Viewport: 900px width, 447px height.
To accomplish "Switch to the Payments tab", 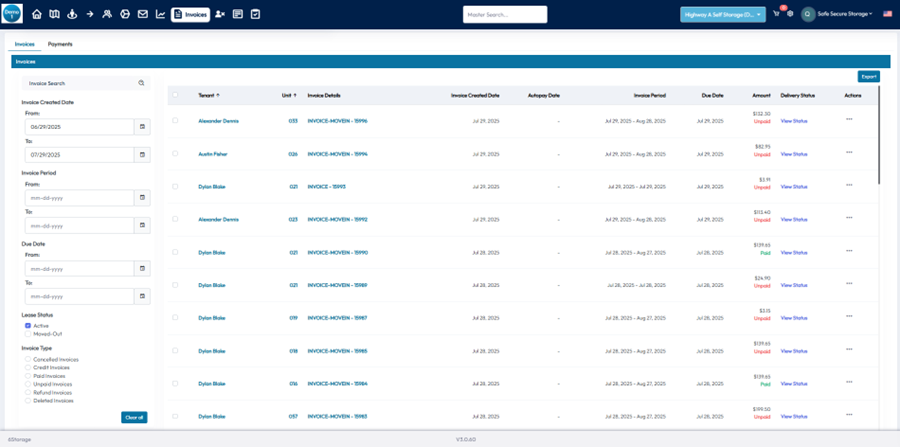I will point(60,44).
